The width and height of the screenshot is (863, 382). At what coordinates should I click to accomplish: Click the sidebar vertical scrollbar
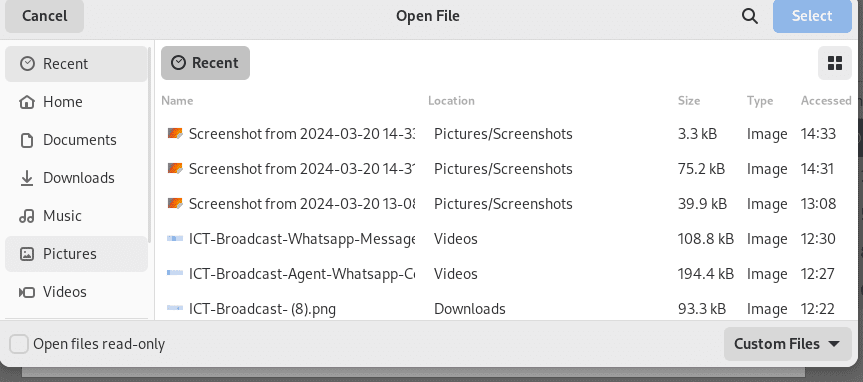150,146
